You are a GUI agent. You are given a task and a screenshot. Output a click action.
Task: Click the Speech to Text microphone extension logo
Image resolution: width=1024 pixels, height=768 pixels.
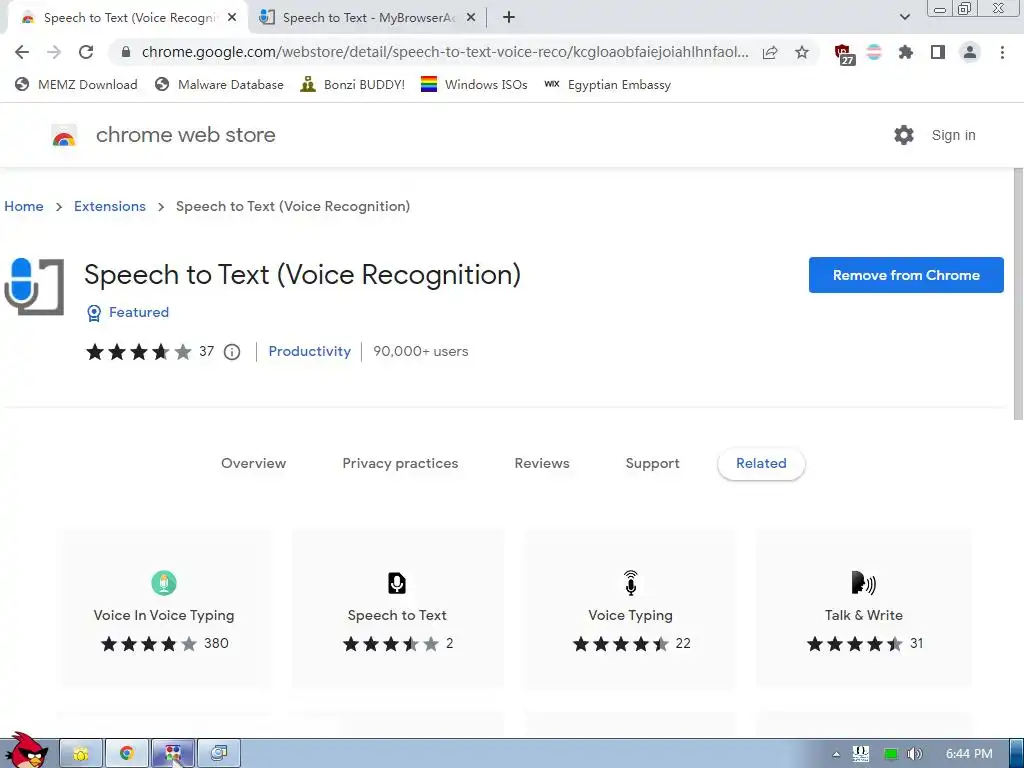(x=34, y=286)
